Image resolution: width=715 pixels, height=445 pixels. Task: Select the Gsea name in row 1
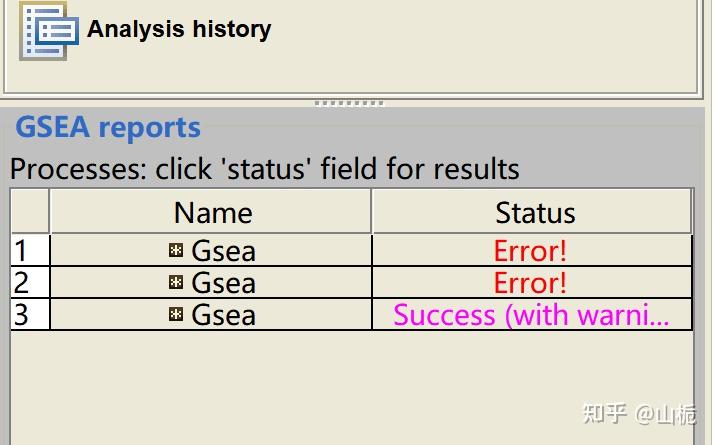point(223,250)
